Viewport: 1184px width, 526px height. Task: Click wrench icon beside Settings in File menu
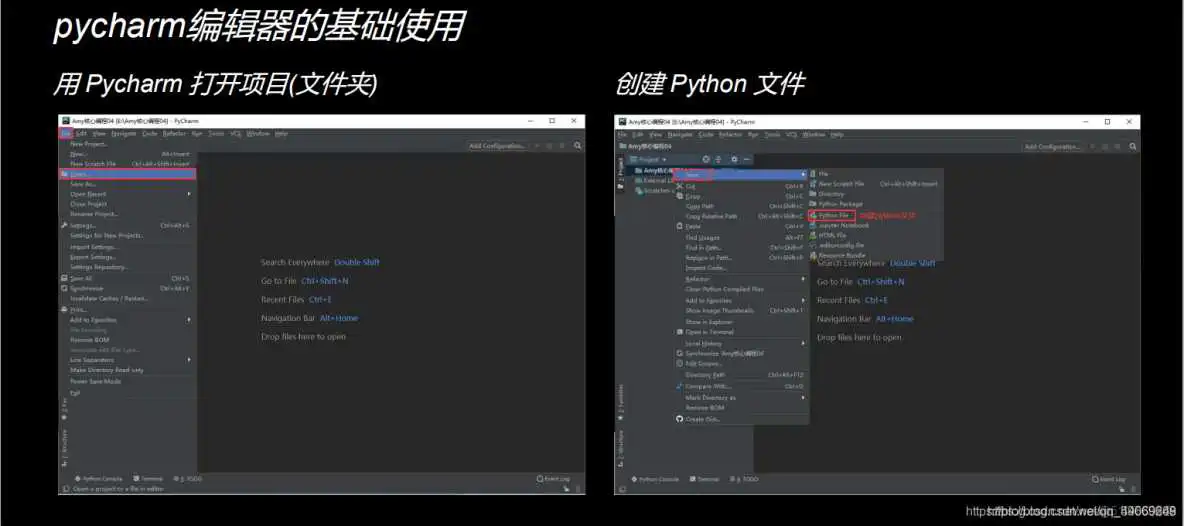[x=65, y=226]
